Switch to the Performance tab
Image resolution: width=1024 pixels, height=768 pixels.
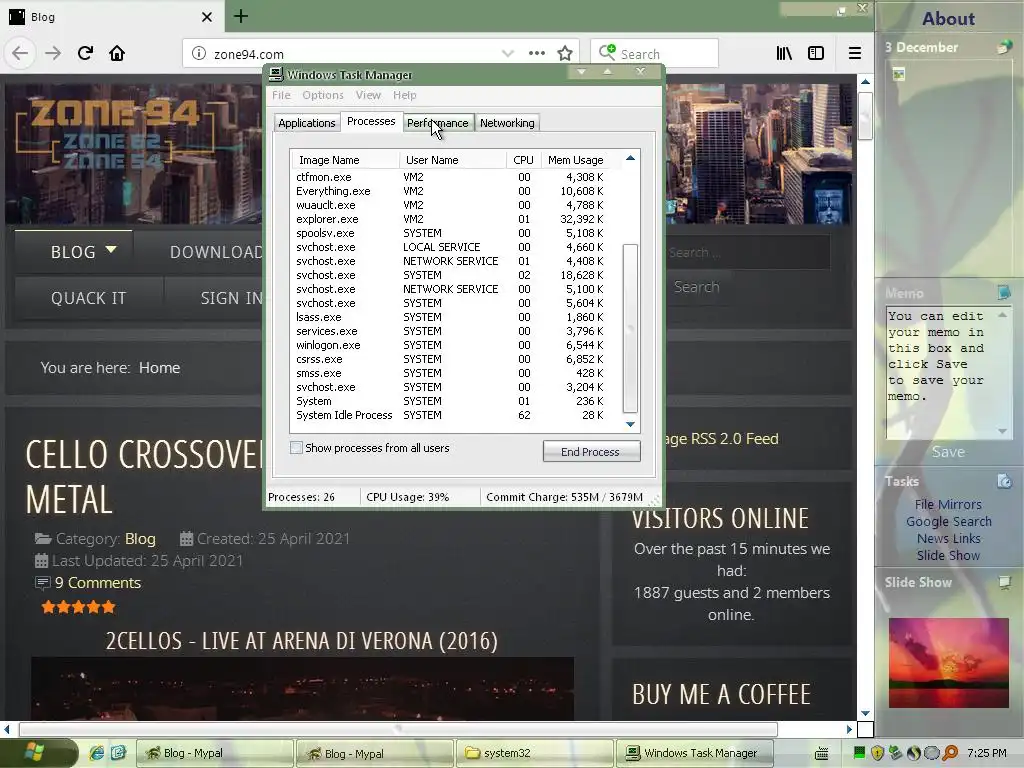[438, 123]
